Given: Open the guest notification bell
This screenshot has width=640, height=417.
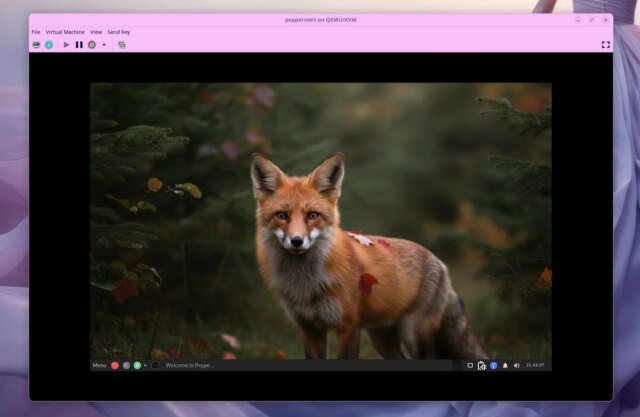Looking at the screenshot, I should (505, 366).
